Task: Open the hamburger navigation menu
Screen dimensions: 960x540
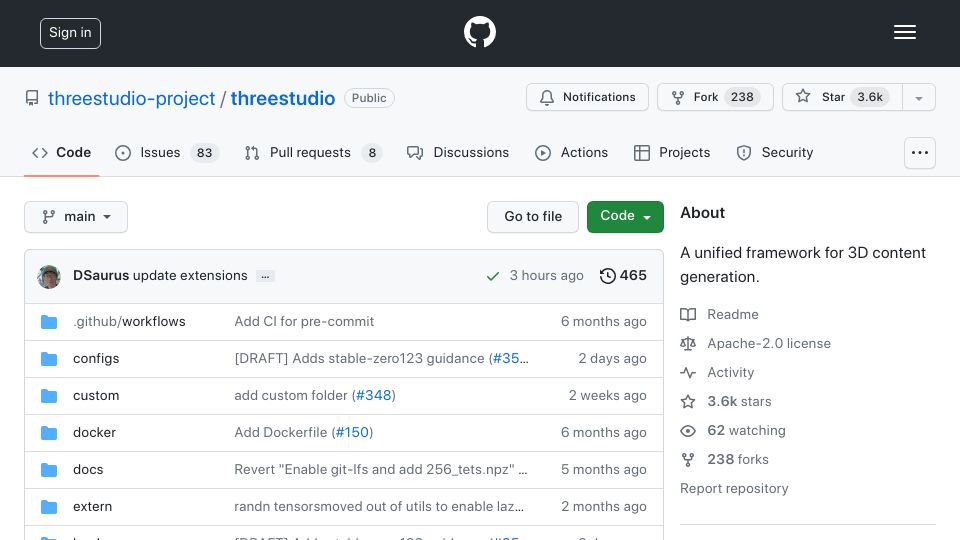Action: [x=904, y=32]
